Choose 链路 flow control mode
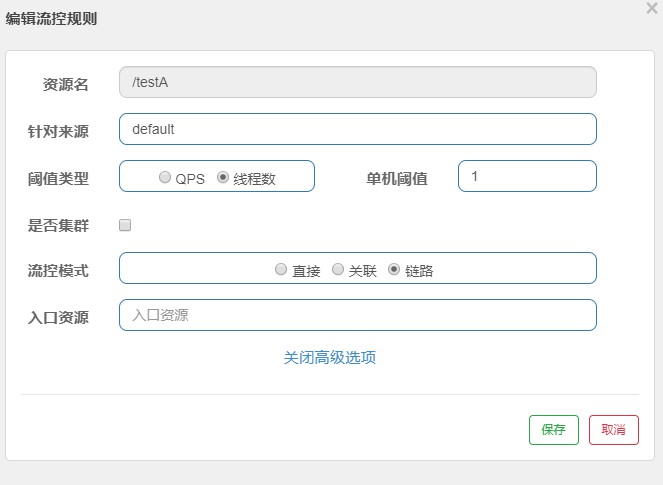This screenshot has height=485, width=663. pyautogui.click(x=394, y=269)
